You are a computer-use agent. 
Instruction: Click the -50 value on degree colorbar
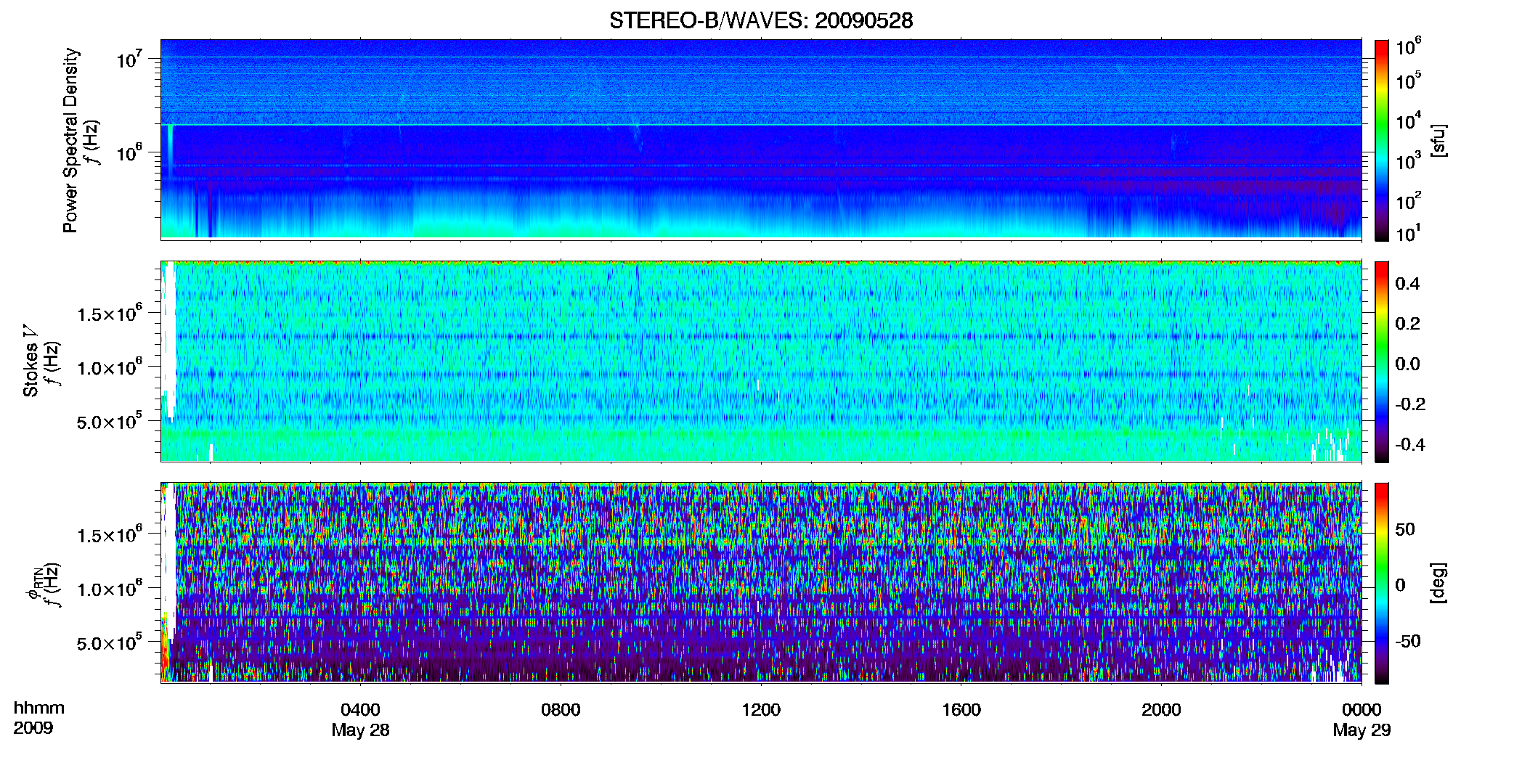(1408, 642)
